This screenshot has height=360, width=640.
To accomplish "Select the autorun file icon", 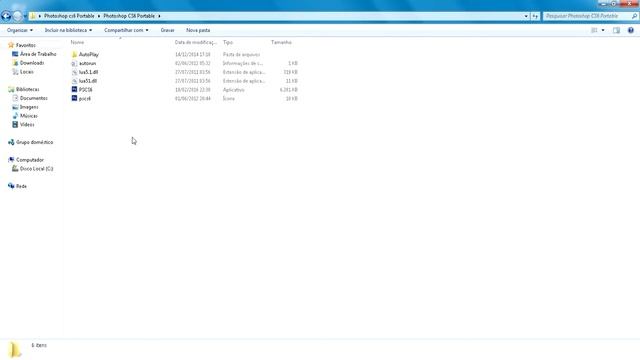I will 74,63.
